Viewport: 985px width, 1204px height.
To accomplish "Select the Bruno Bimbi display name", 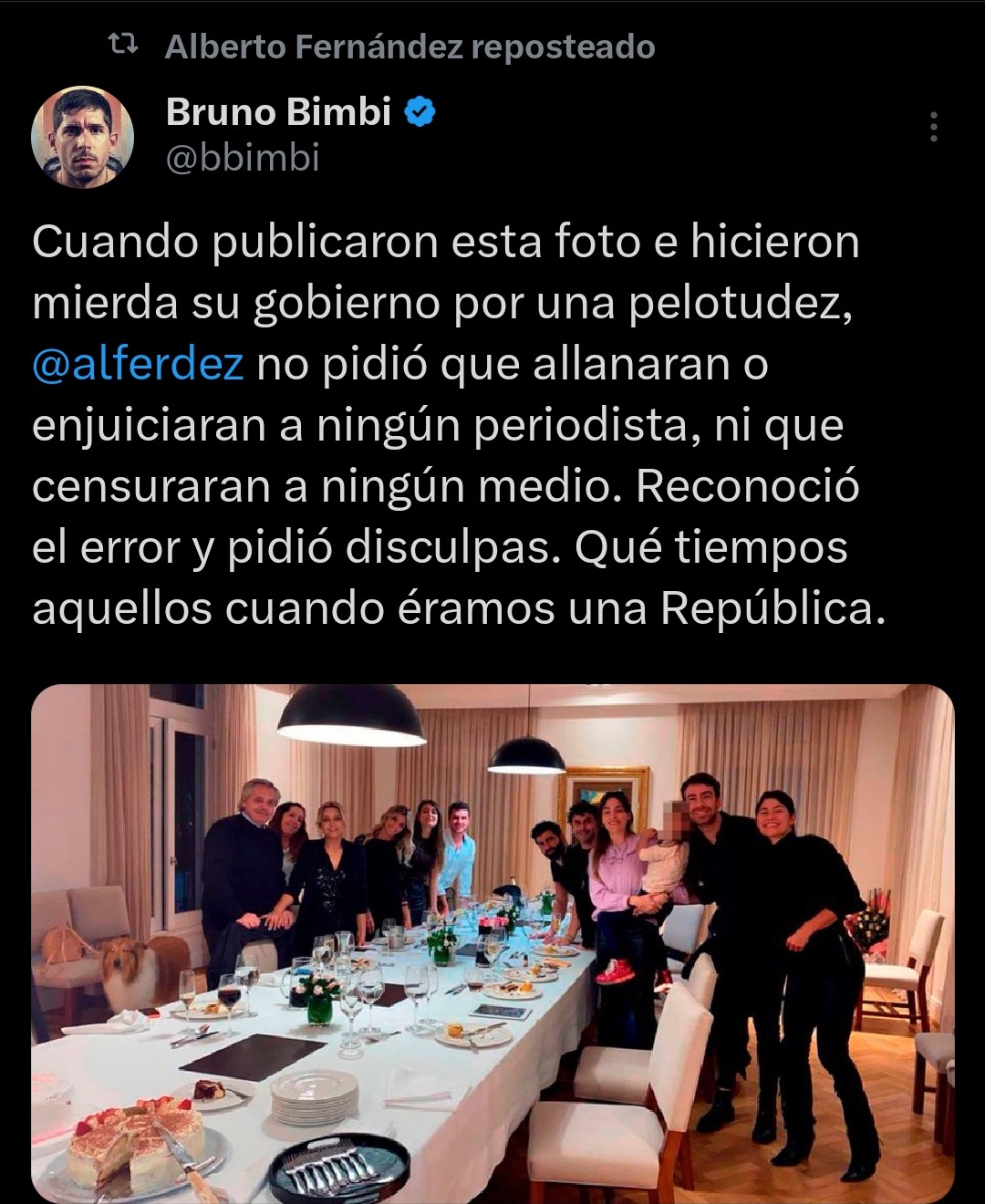I will point(278,112).
